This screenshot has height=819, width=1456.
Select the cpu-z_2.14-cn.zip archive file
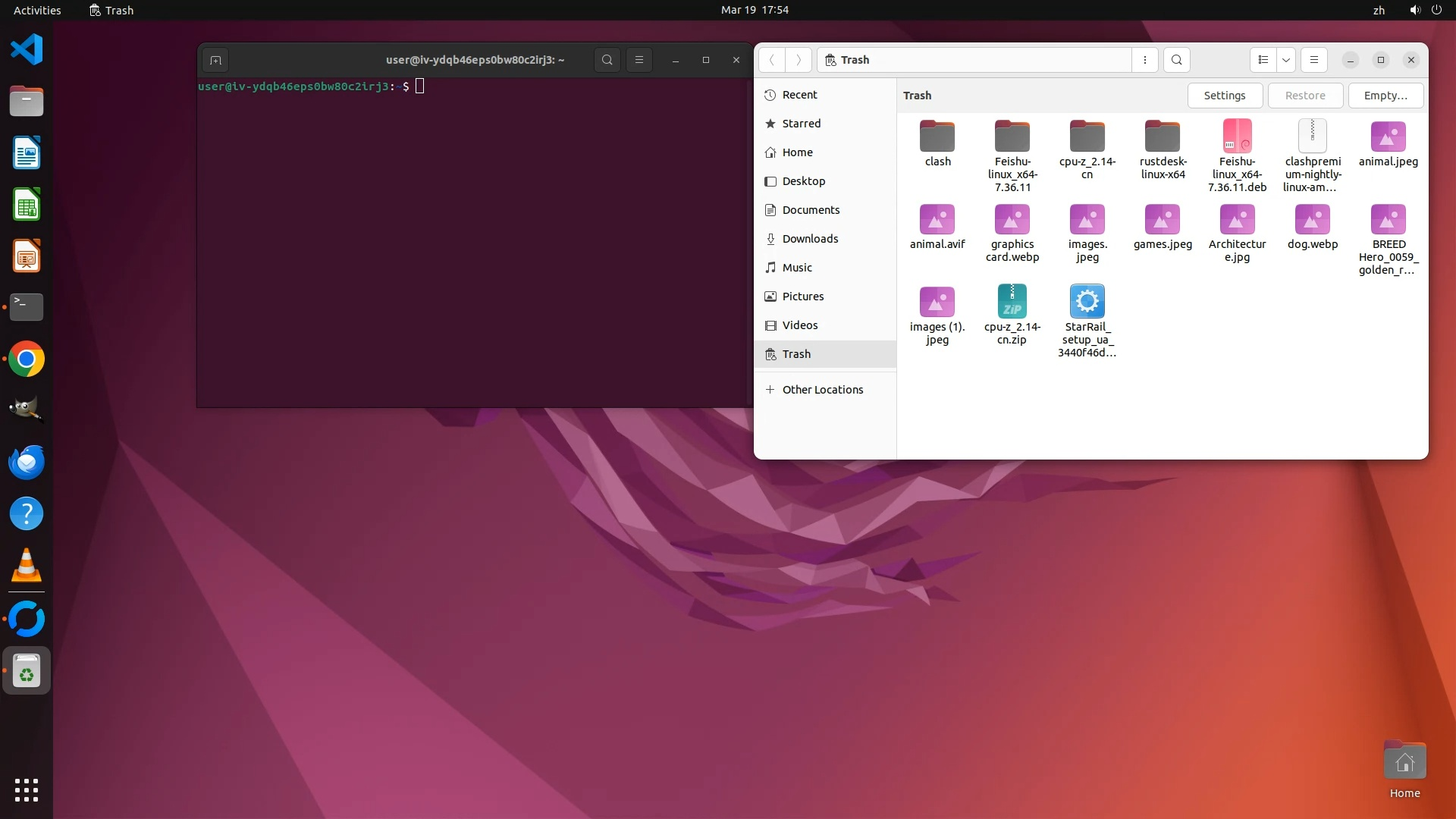coord(1012,302)
